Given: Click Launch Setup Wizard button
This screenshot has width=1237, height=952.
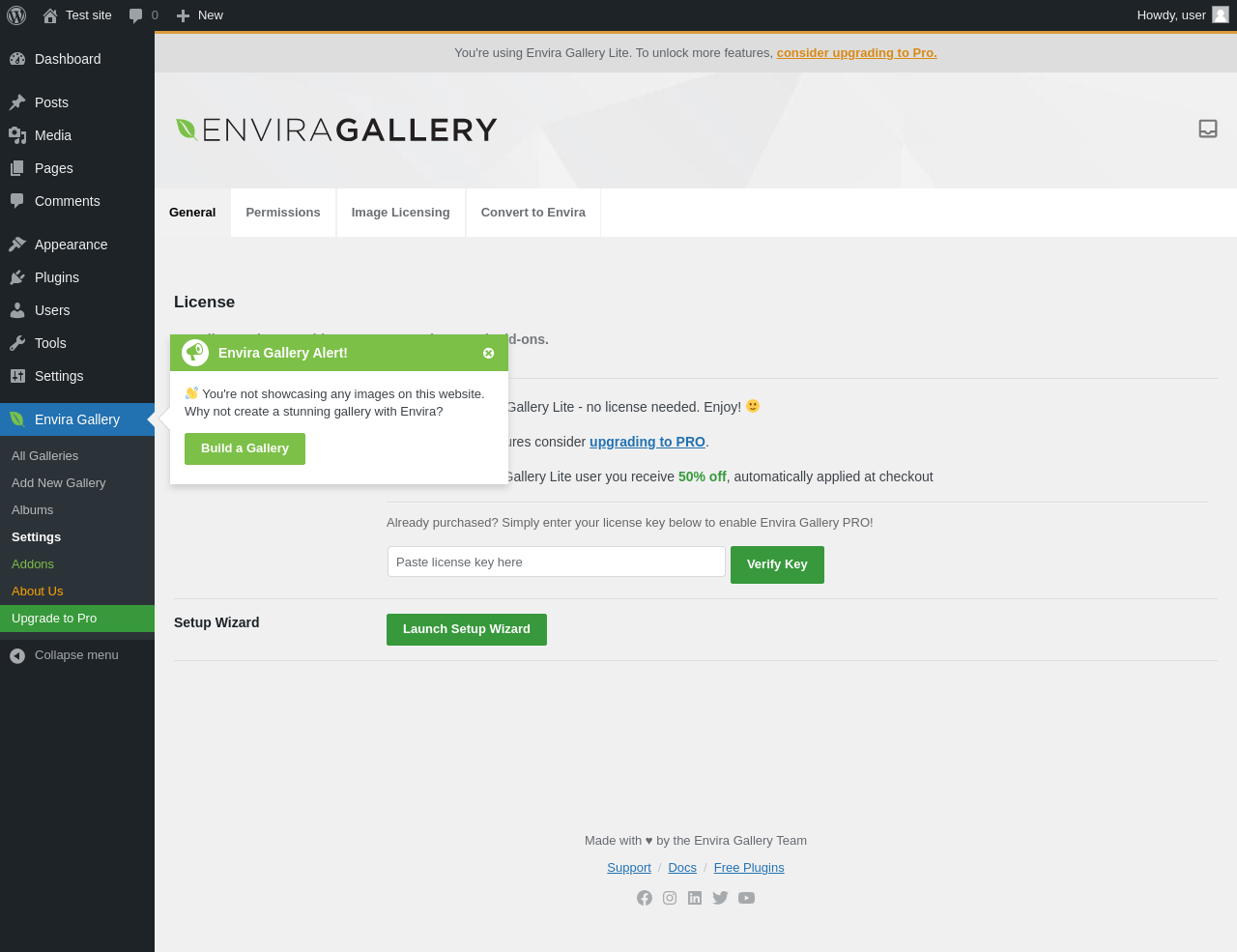Looking at the screenshot, I should [x=467, y=629].
